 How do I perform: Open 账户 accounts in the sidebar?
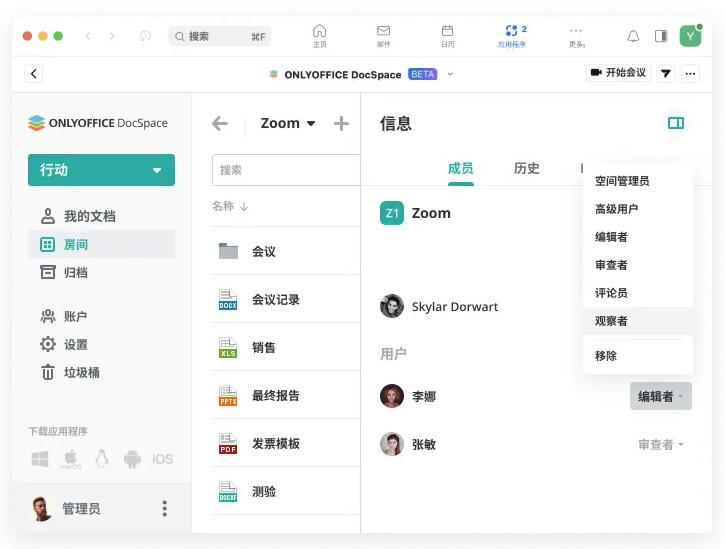coord(64,316)
